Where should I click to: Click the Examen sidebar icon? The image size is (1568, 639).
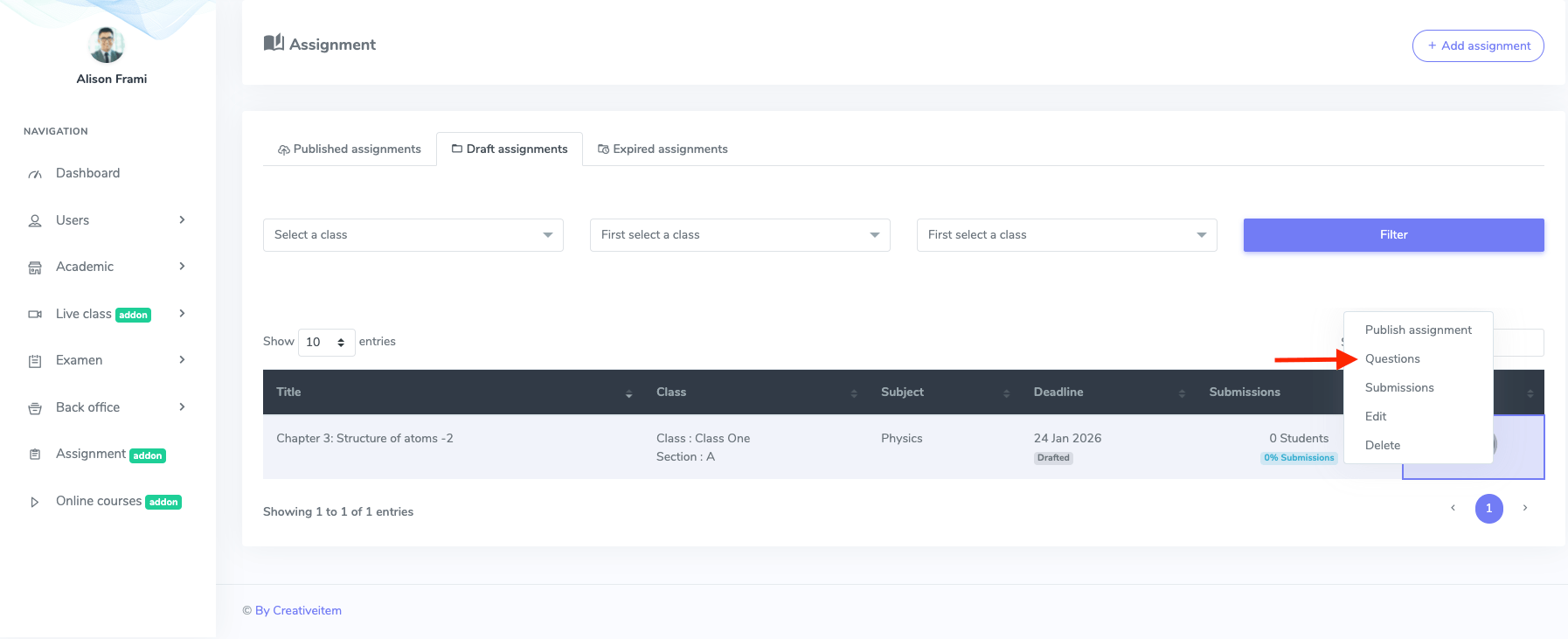(x=35, y=361)
